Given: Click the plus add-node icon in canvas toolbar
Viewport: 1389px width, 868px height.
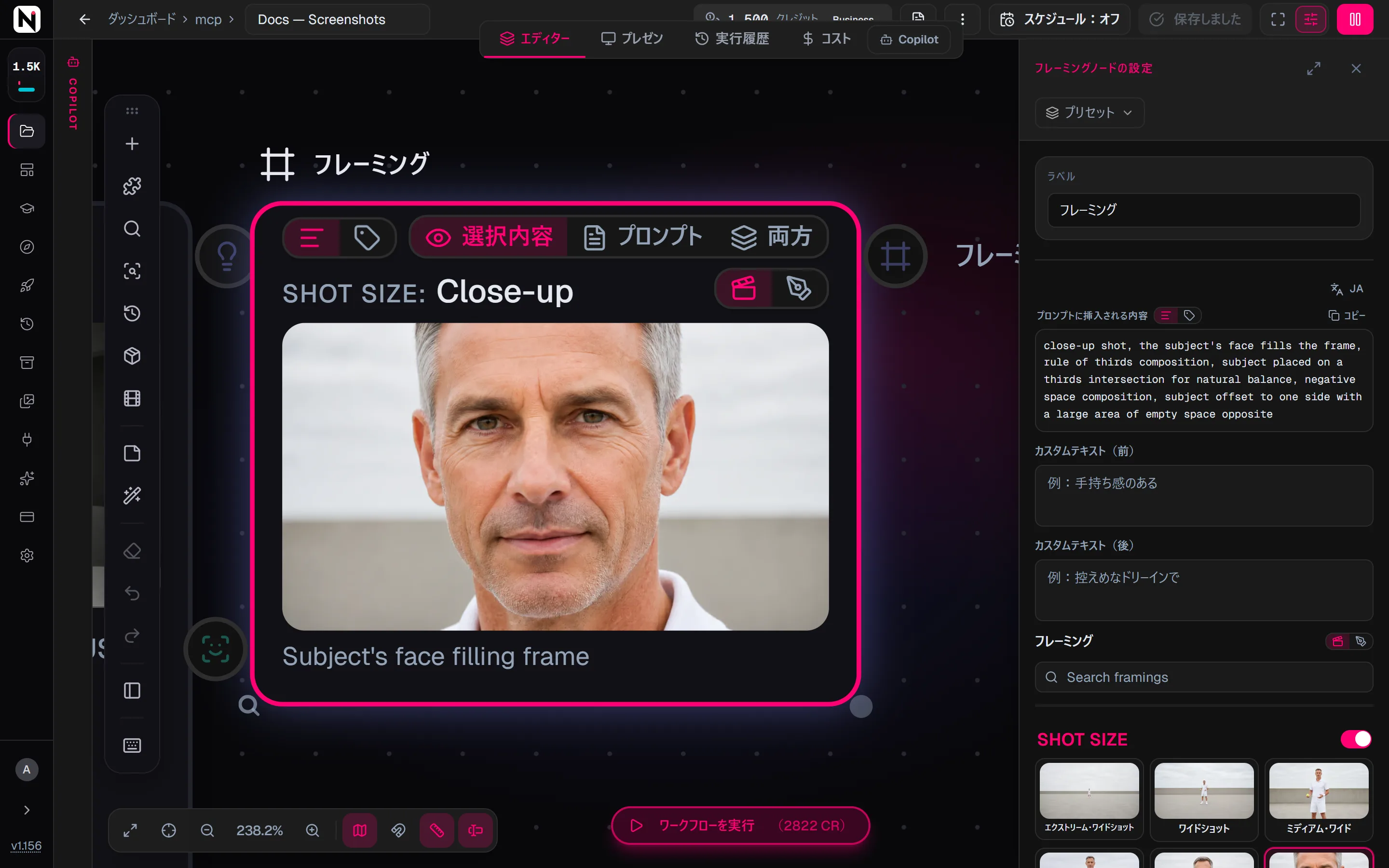Looking at the screenshot, I should [132, 144].
